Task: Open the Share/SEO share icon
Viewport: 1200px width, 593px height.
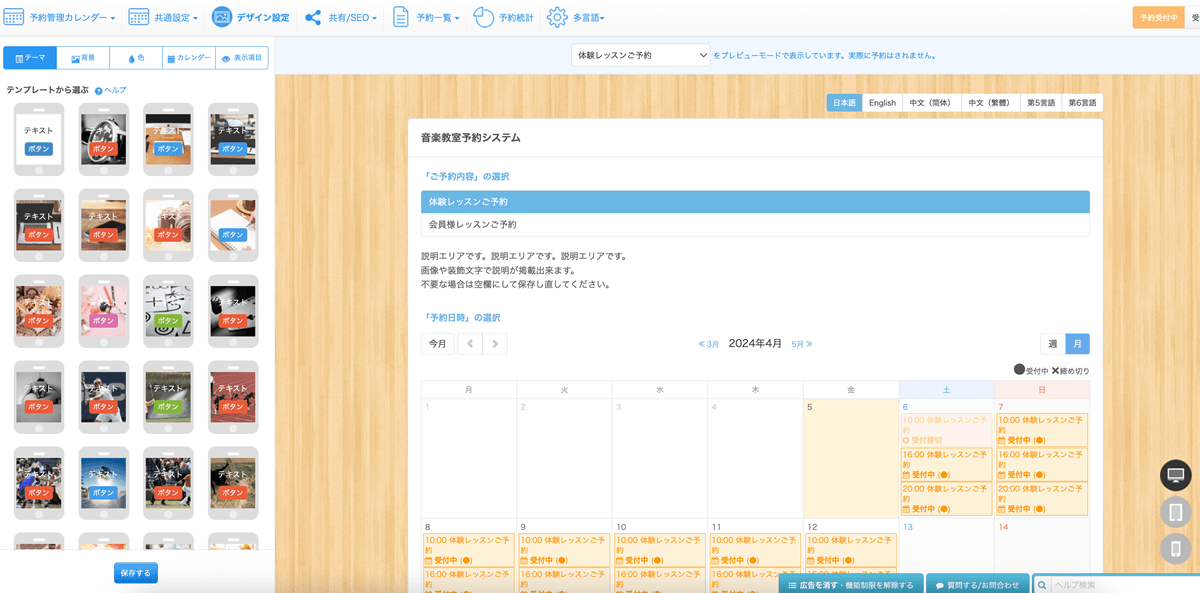Action: click(313, 17)
